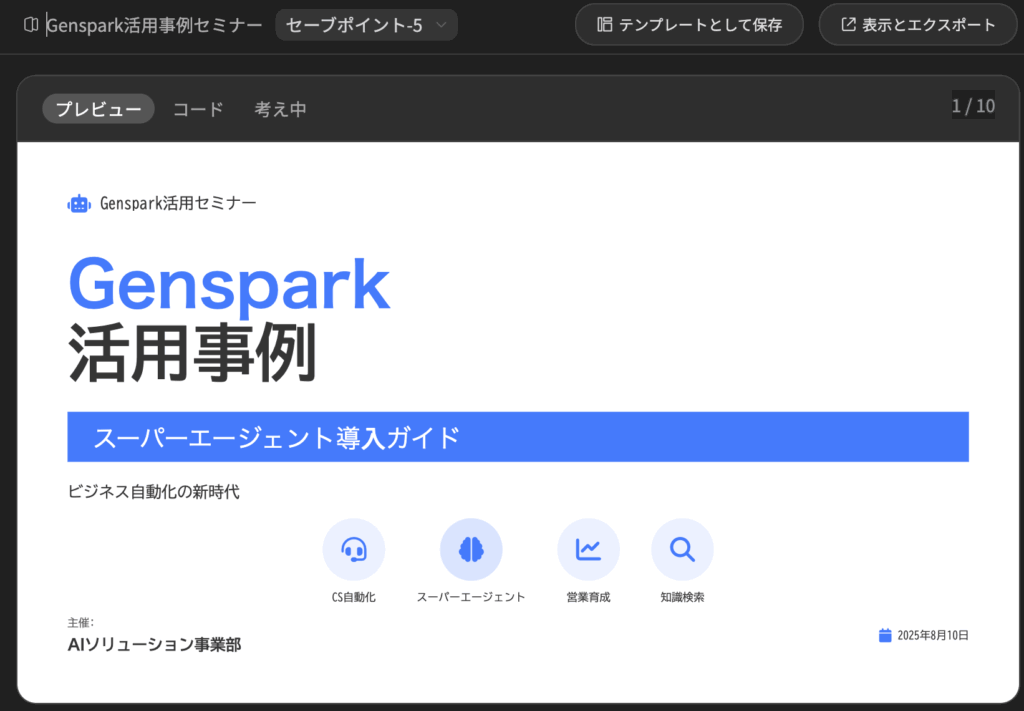
Task: Click the 1 / 10 slide counter
Action: coord(973,106)
